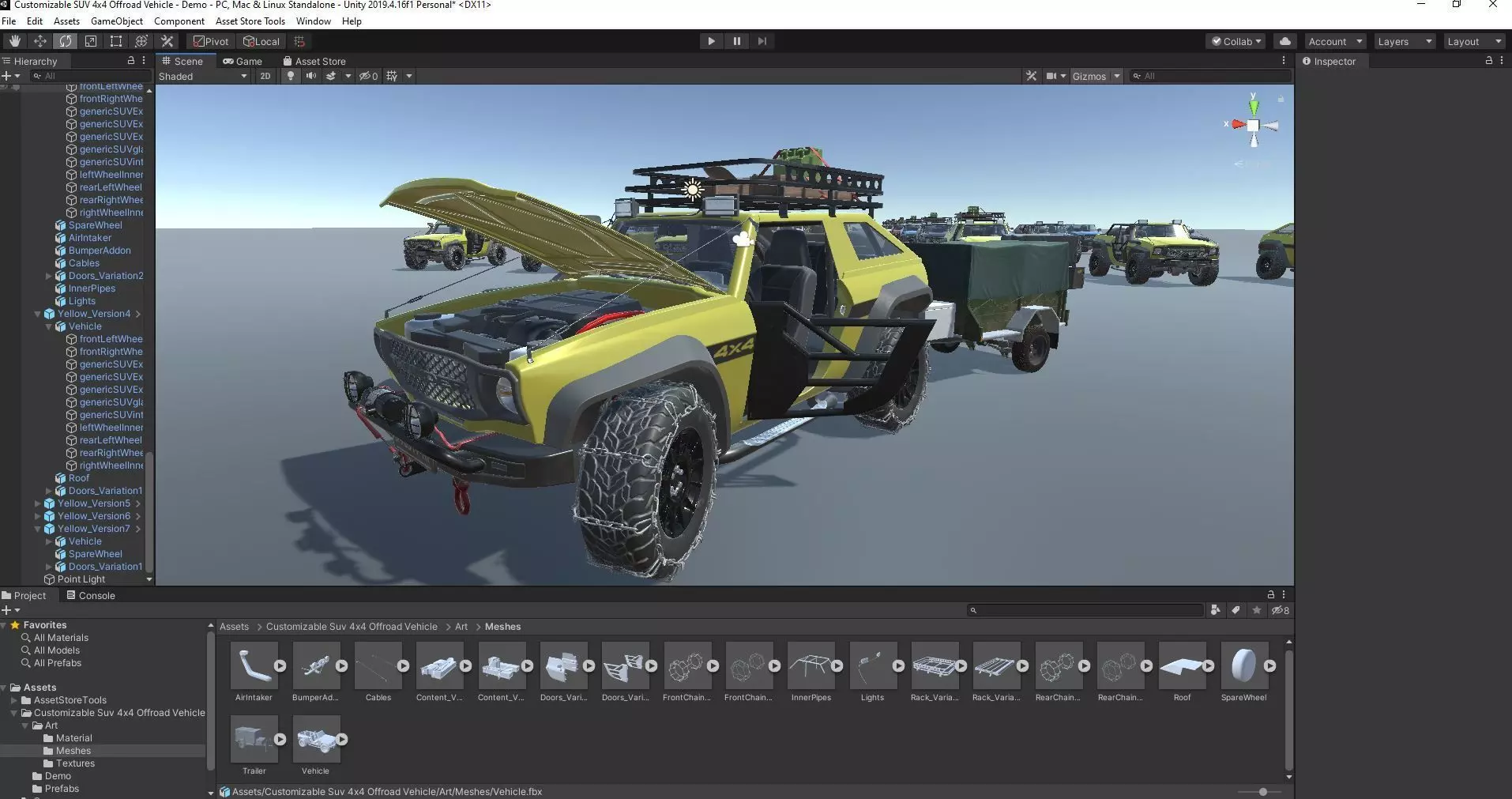Click the Play button

[711, 41]
